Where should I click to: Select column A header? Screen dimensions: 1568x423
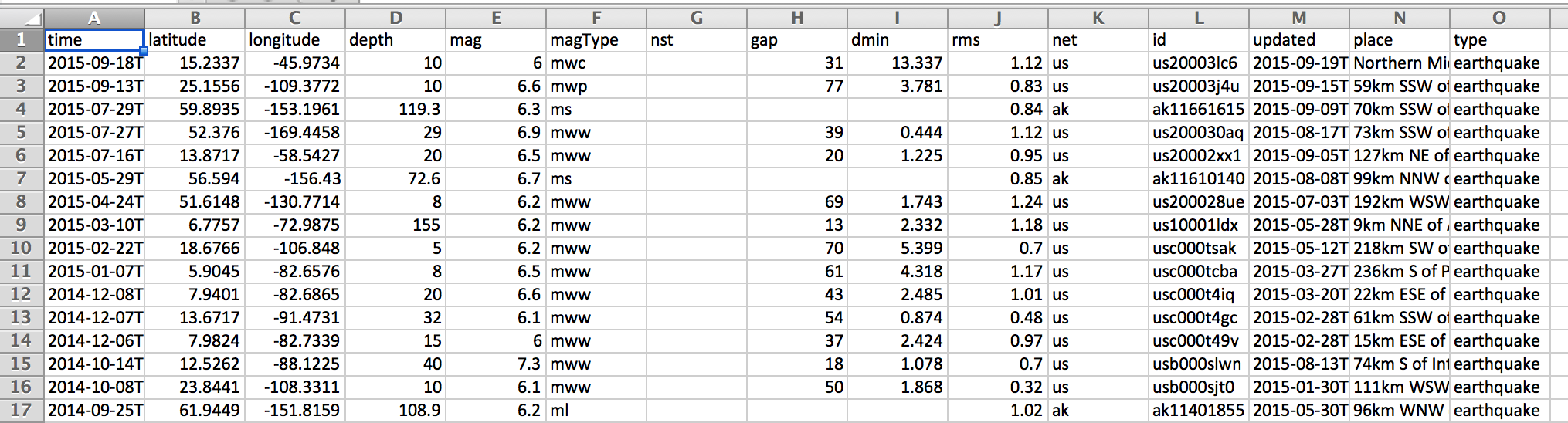(x=94, y=18)
